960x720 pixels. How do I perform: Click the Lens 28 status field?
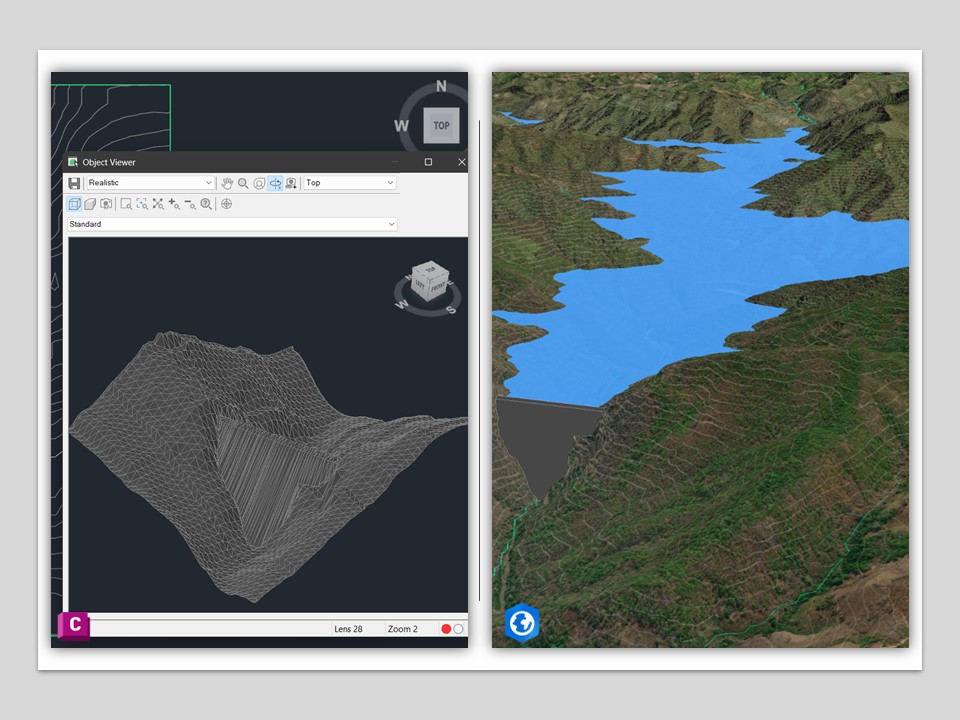pyautogui.click(x=347, y=629)
